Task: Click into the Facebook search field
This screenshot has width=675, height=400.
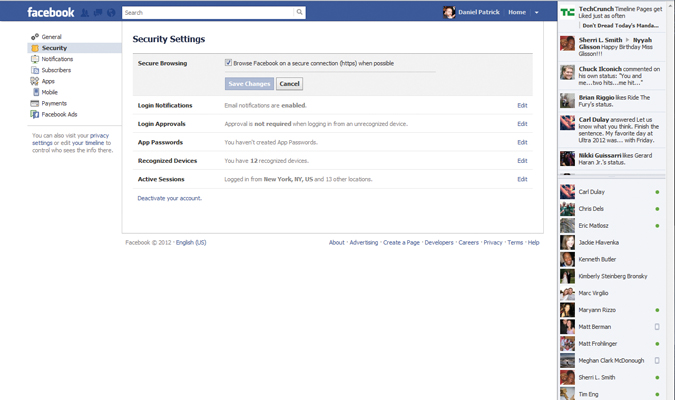Action: tap(208, 13)
